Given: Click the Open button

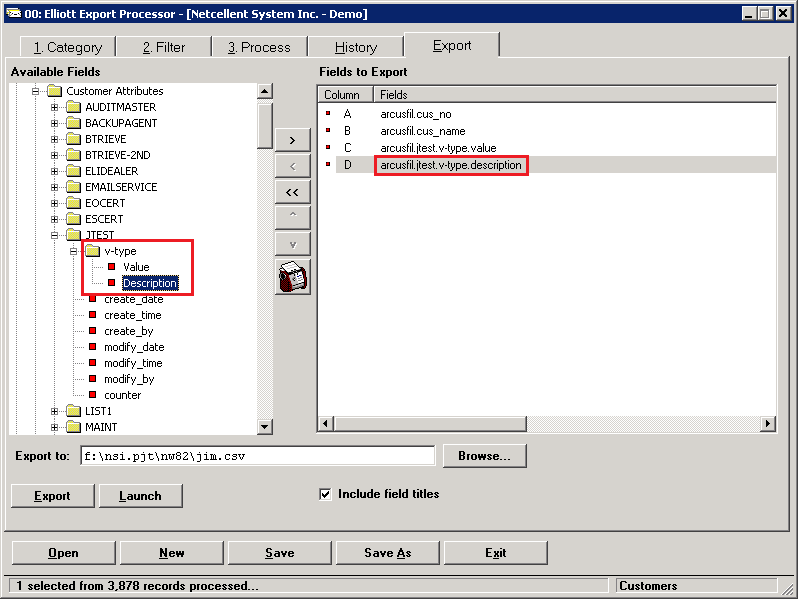Looking at the screenshot, I should [x=64, y=553].
